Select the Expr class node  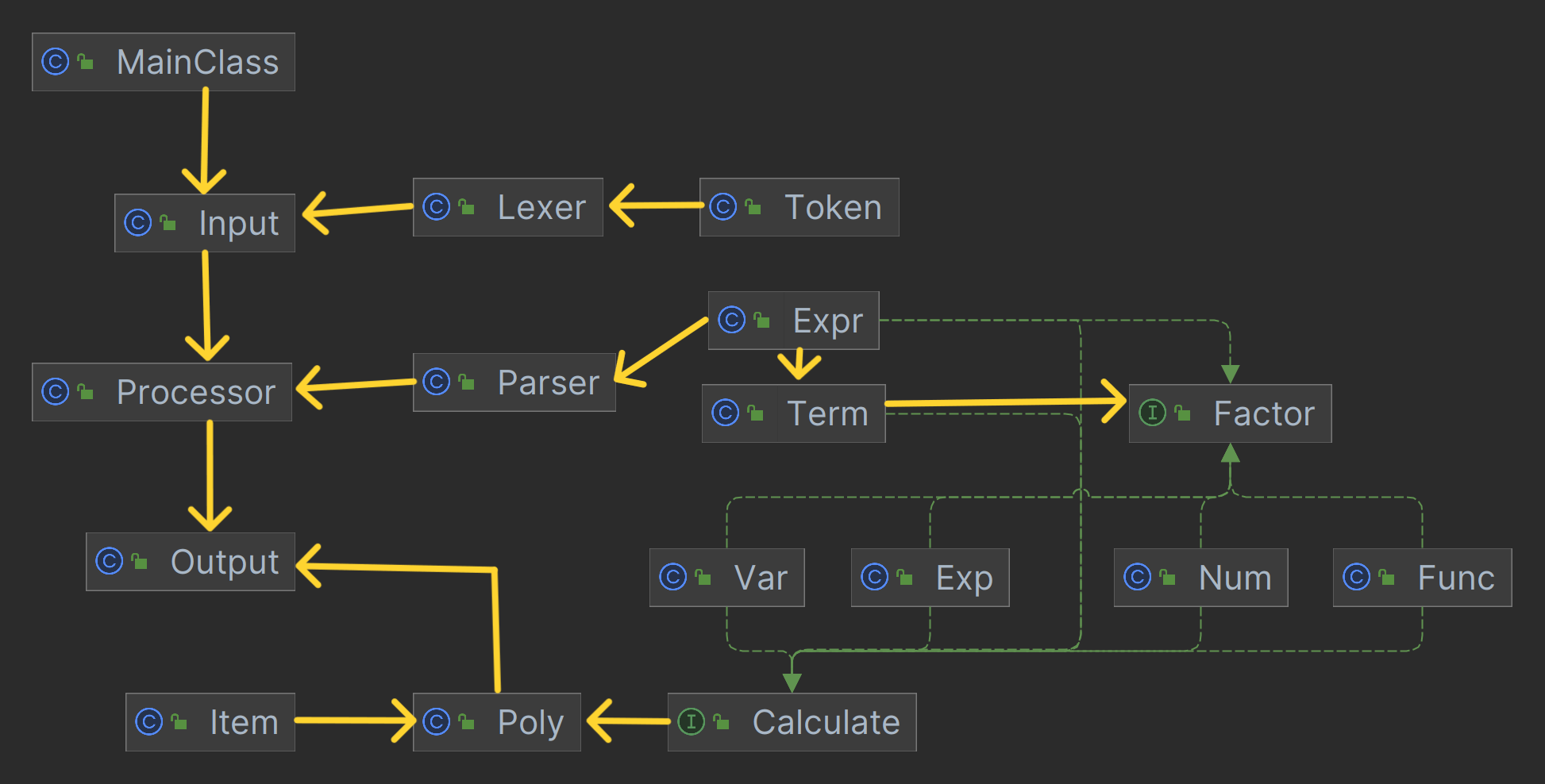(794, 321)
